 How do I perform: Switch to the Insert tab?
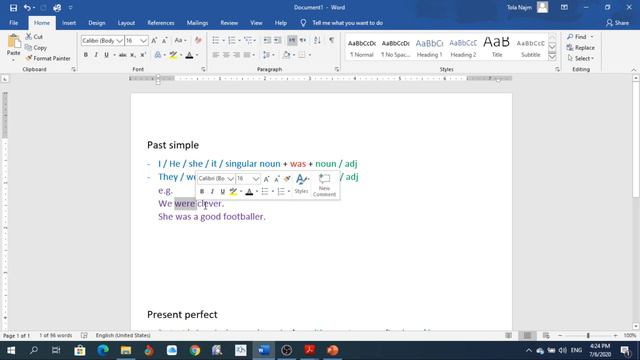(69, 23)
